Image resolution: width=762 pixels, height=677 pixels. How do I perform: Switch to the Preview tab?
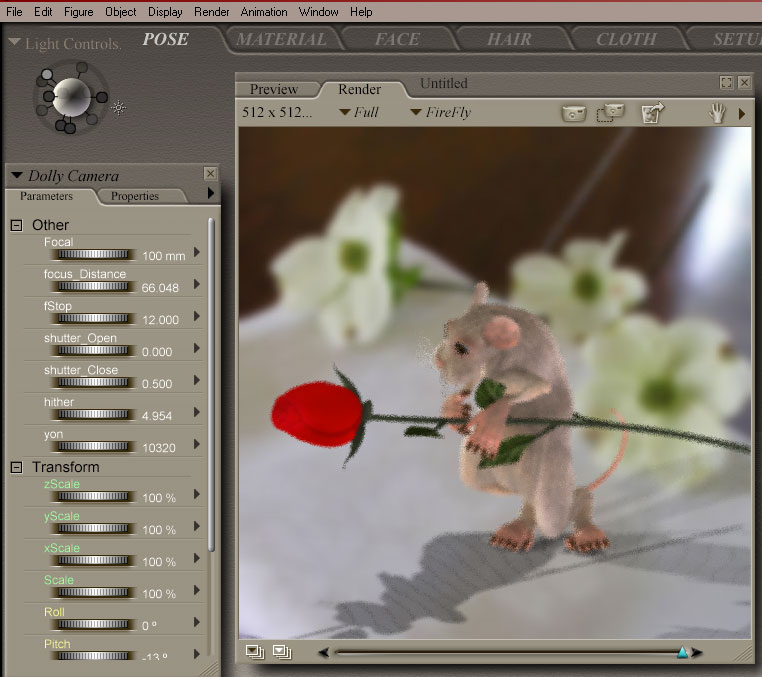point(274,89)
